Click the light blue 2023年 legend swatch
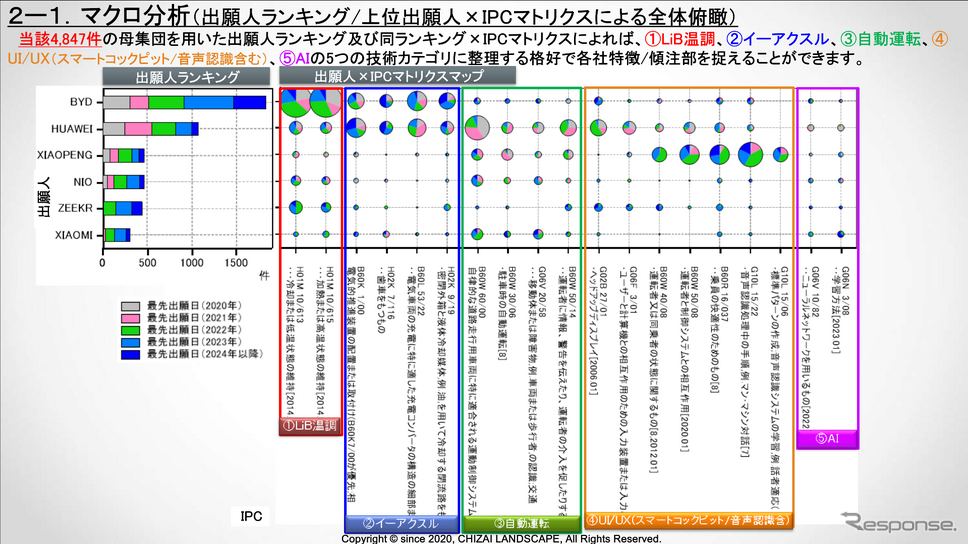The image size is (968, 544). coord(130,342)
